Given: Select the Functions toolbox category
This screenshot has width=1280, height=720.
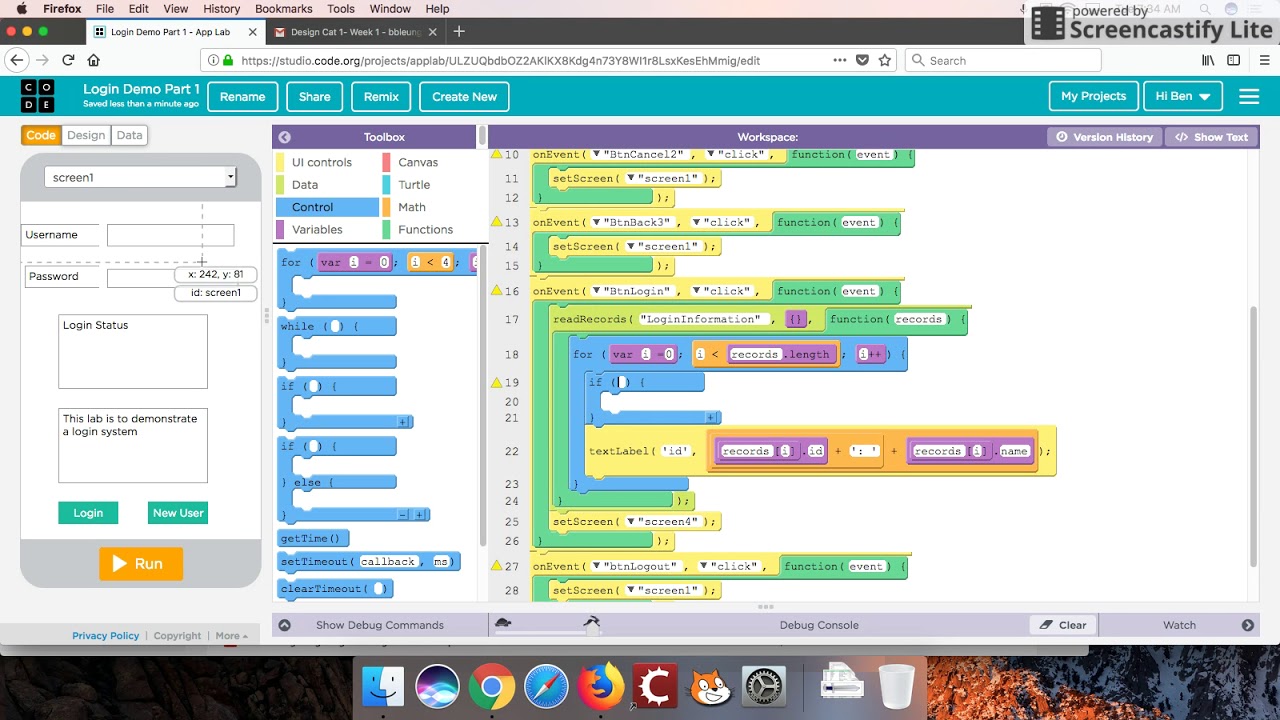Looking at the screenshot, I should pos(426,230).
